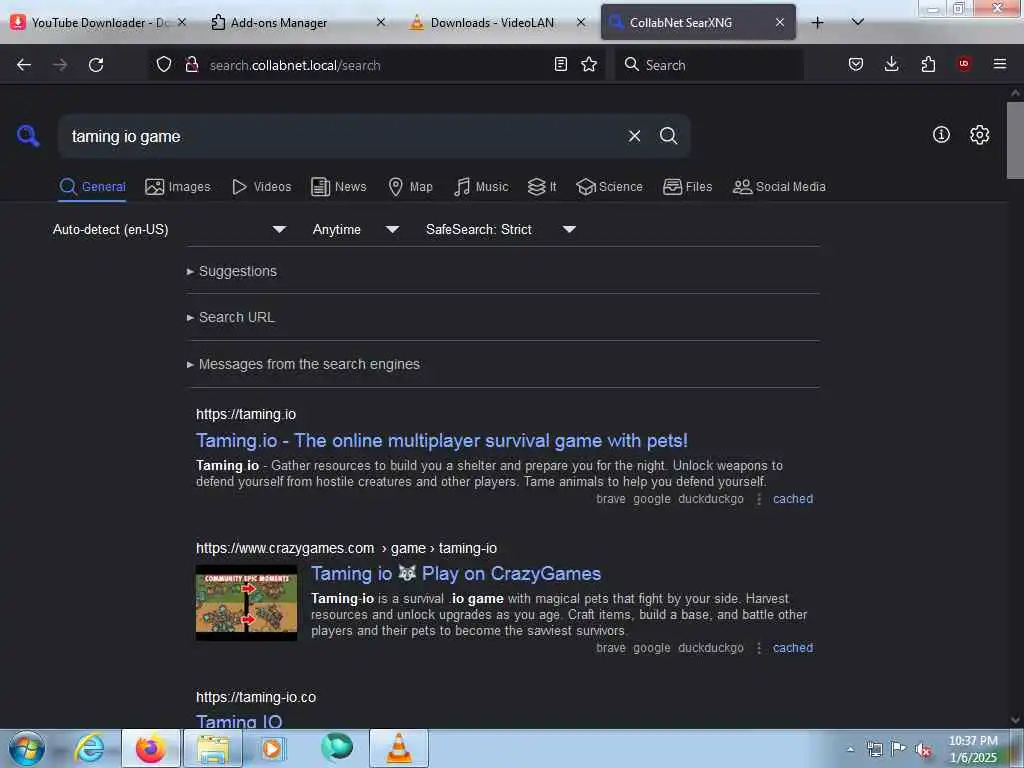
Task: Click the taming io game search field
Action: point(345,136)
